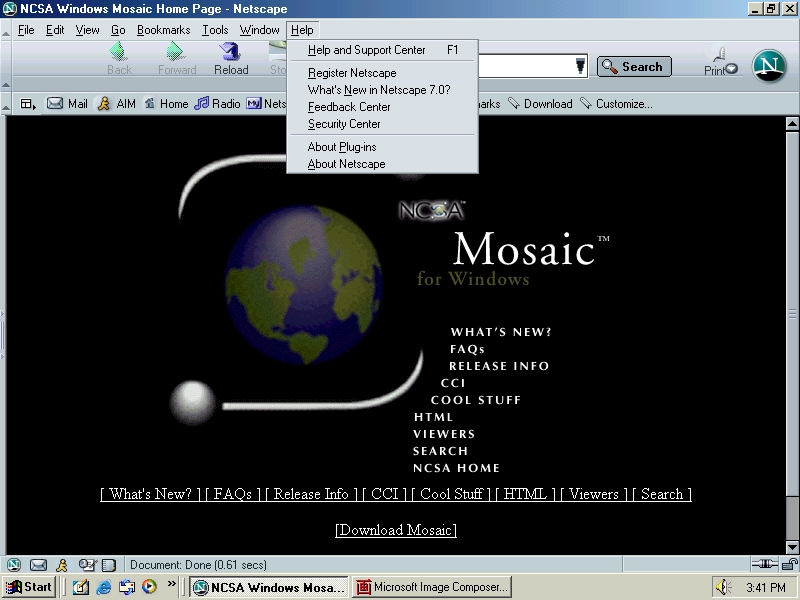Click the Search button beside URL bar

(x=634, y=67)
